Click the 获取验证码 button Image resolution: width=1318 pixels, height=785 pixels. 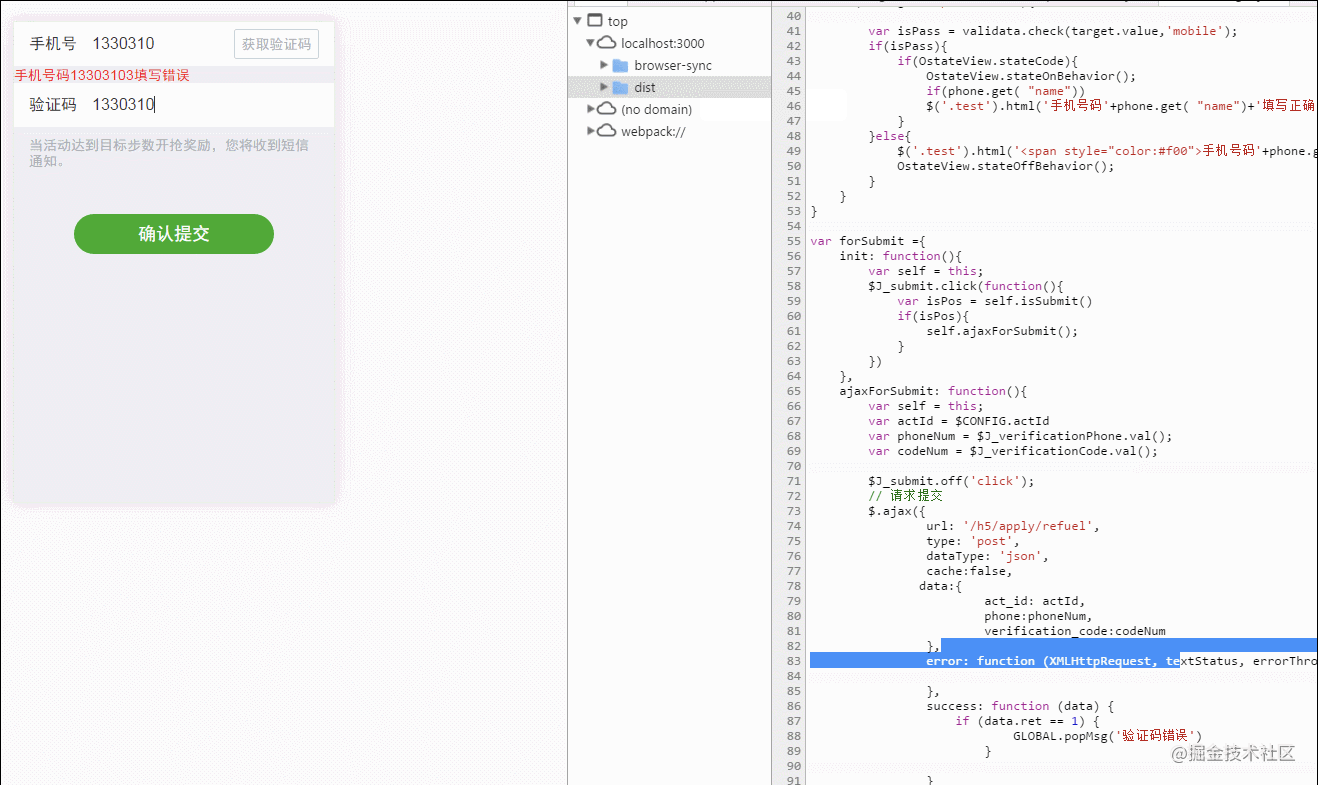point(276,45)
